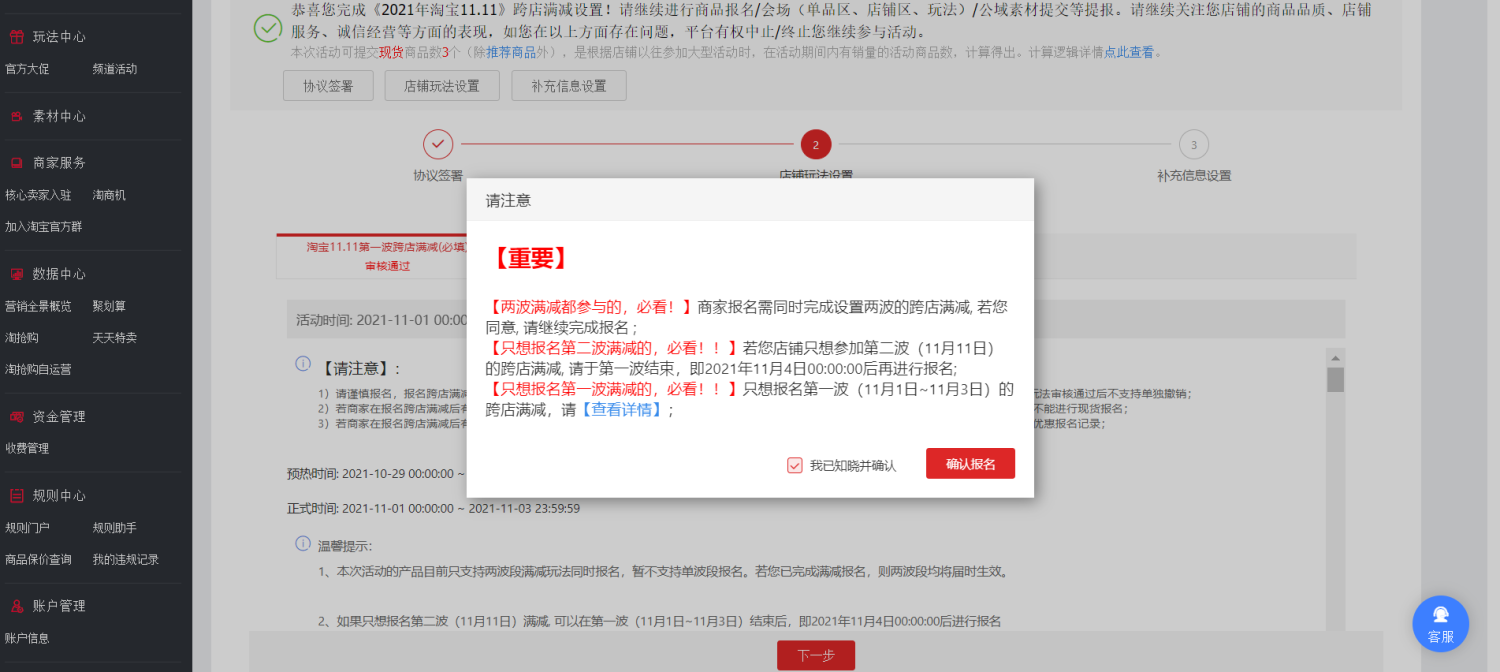Open 素材中心 menu heading
The width and height of the screenshot is (1500, 672).
[59, 117]
